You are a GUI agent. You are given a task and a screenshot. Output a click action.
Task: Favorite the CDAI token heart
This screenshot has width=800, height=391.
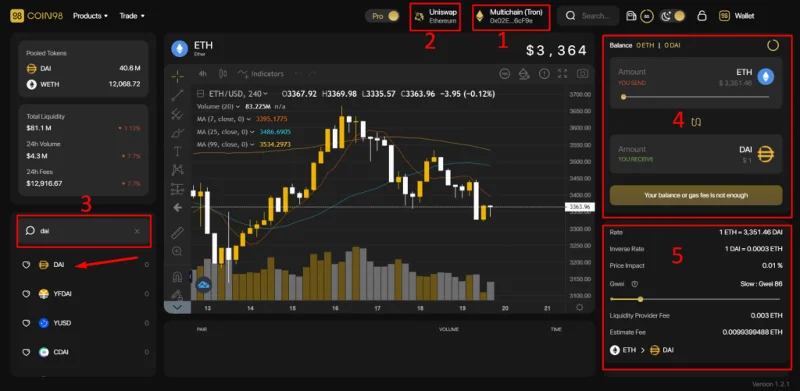pyautogui.click(x=27, y=352)
